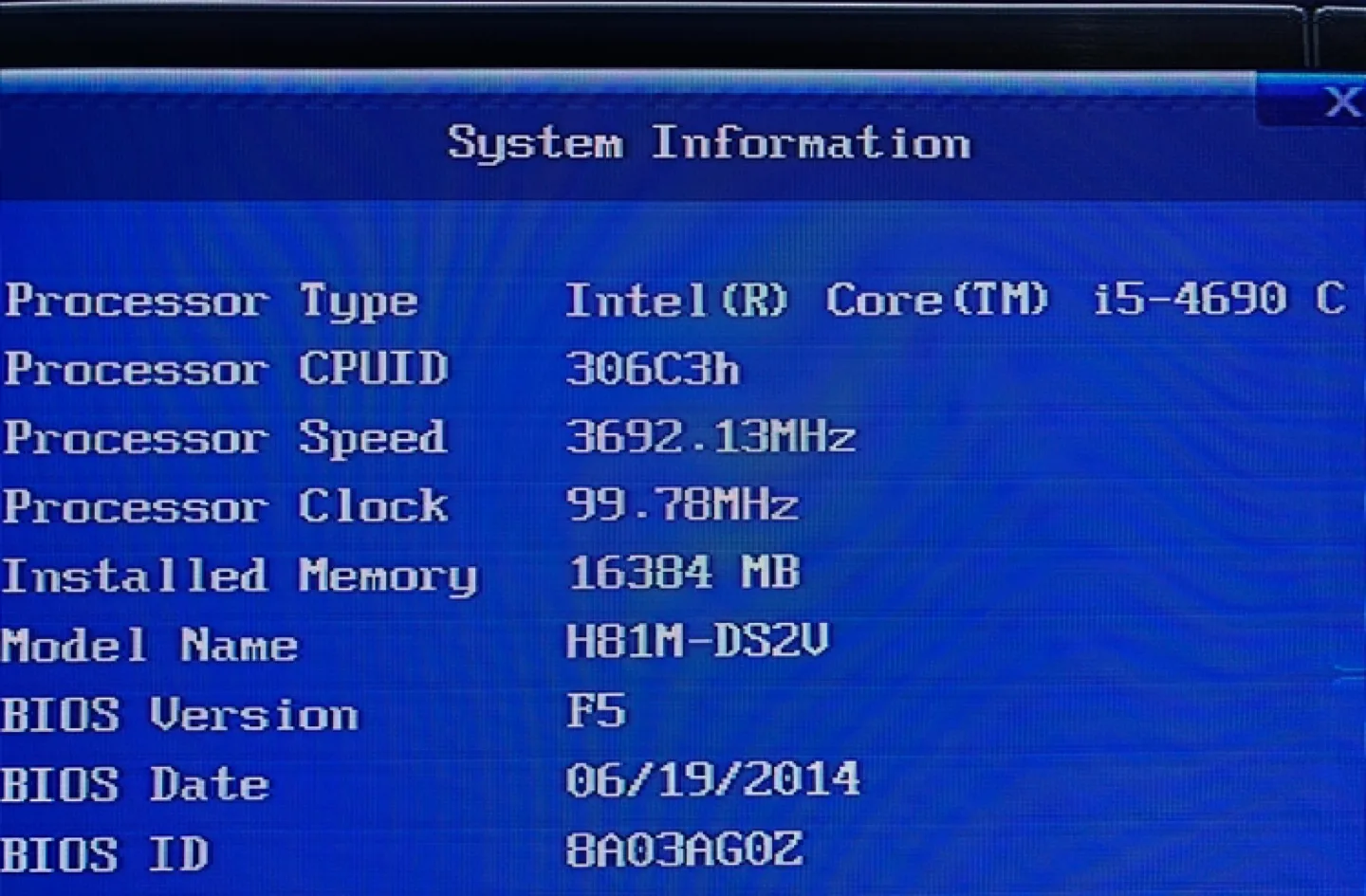The image size is (1366, 896).
Task: Click the 8A03AG0Z BIOS ID value
Action: tap(684, 849)
